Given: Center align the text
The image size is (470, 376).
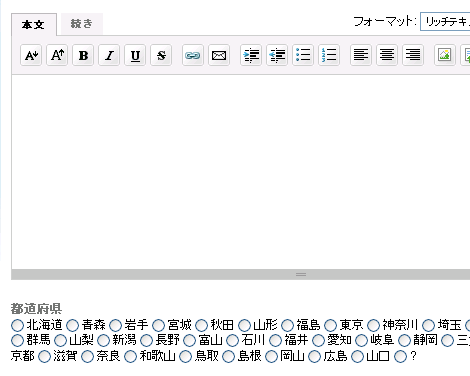Looking at the screenshot, I should pyautogui.click(x=387, y=55).
